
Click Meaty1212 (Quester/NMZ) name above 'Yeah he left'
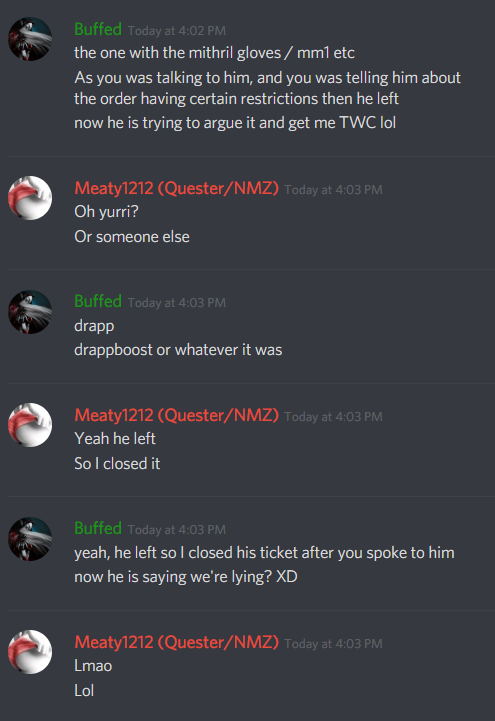176,415
